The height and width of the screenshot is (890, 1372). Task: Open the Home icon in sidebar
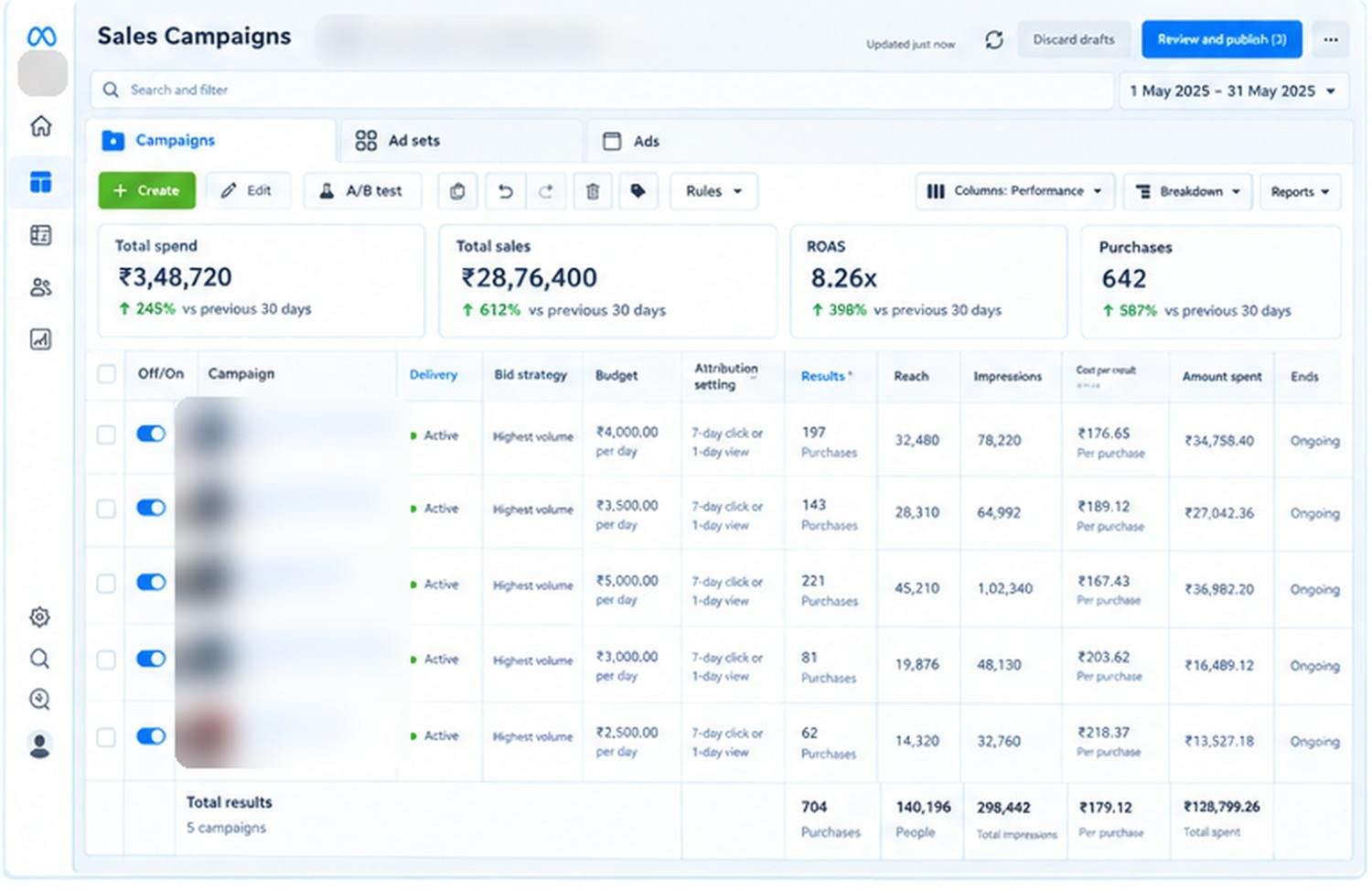click(x=41, y=125)
